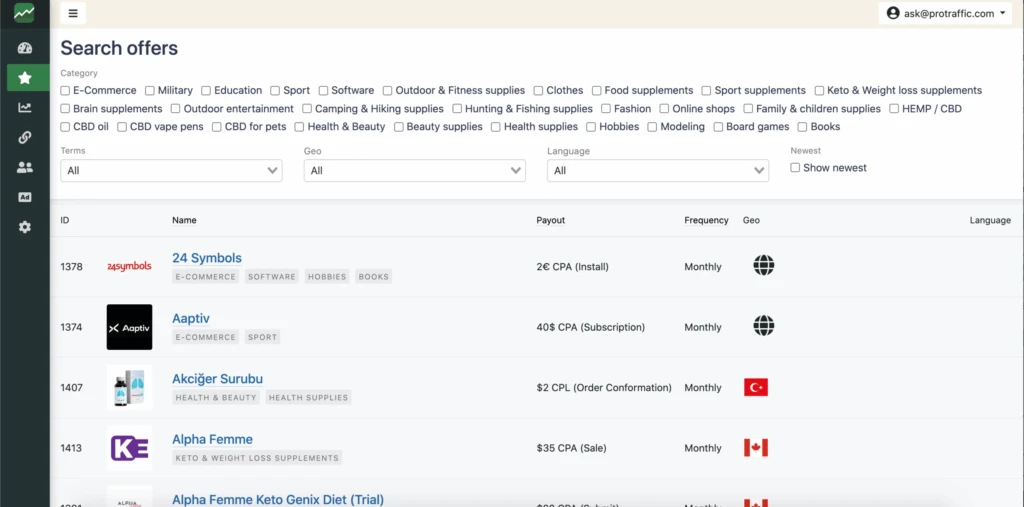Click the Frequency column header
Image resolution: width=1024 pixels, height=507 pixels.
point(706,220)
